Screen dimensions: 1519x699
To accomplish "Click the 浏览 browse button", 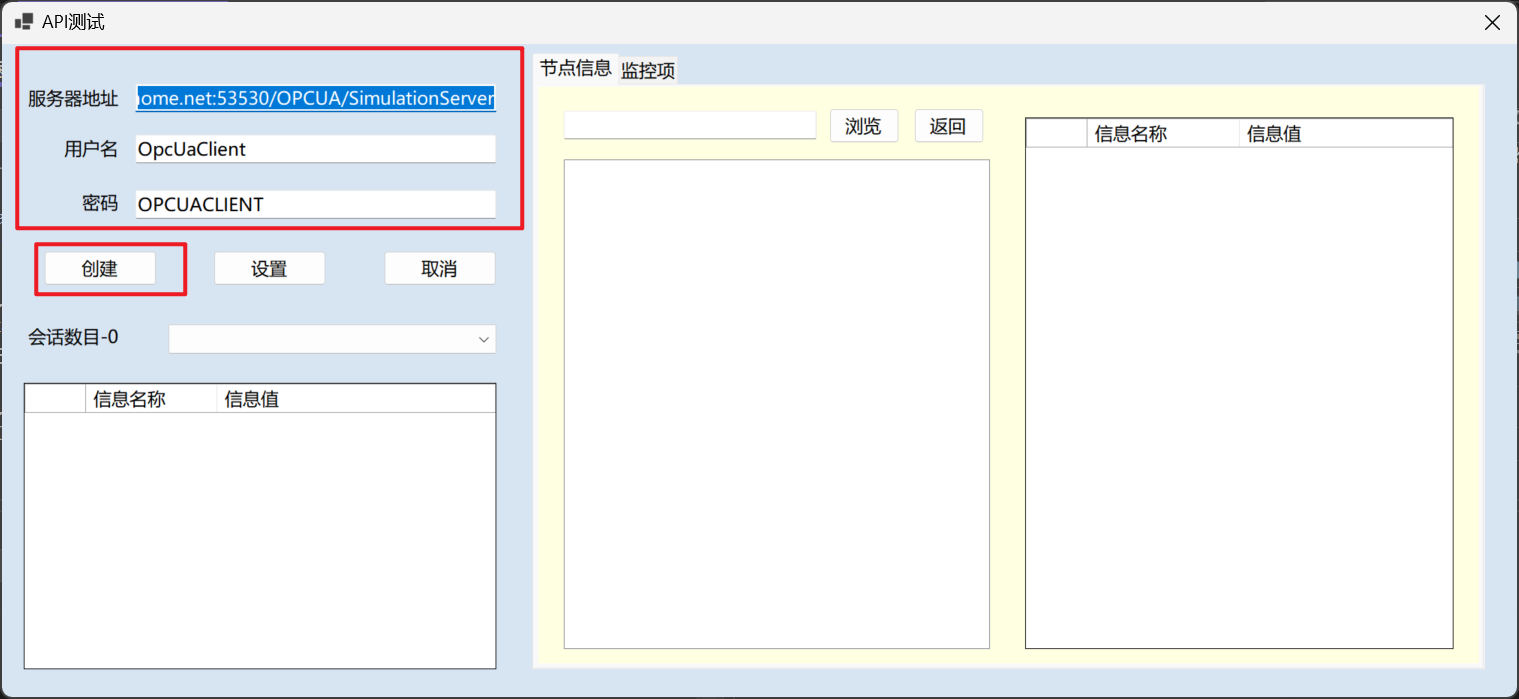I will tap(864, 126).
